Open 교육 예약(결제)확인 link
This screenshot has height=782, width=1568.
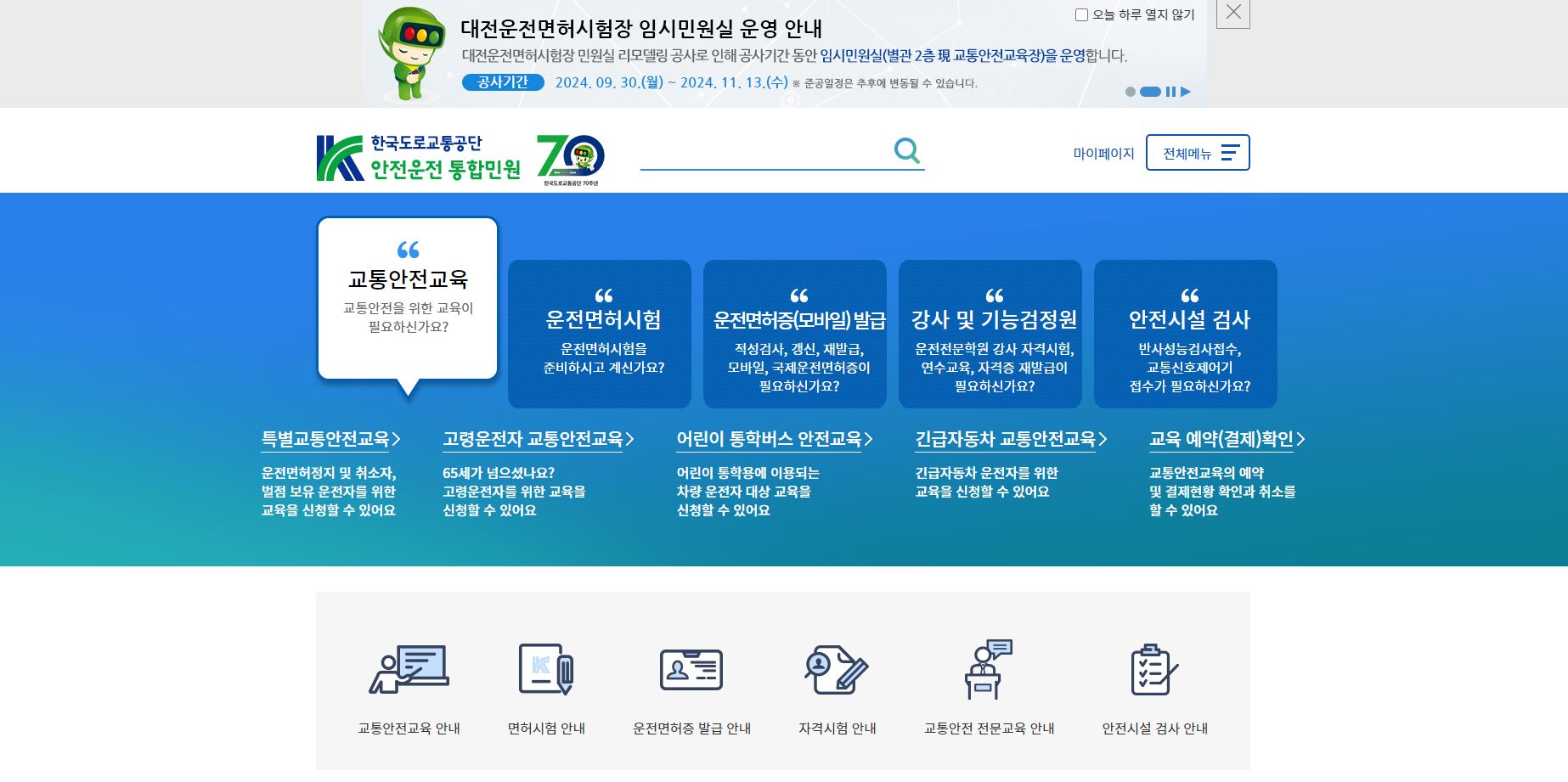coord(1227,439)
